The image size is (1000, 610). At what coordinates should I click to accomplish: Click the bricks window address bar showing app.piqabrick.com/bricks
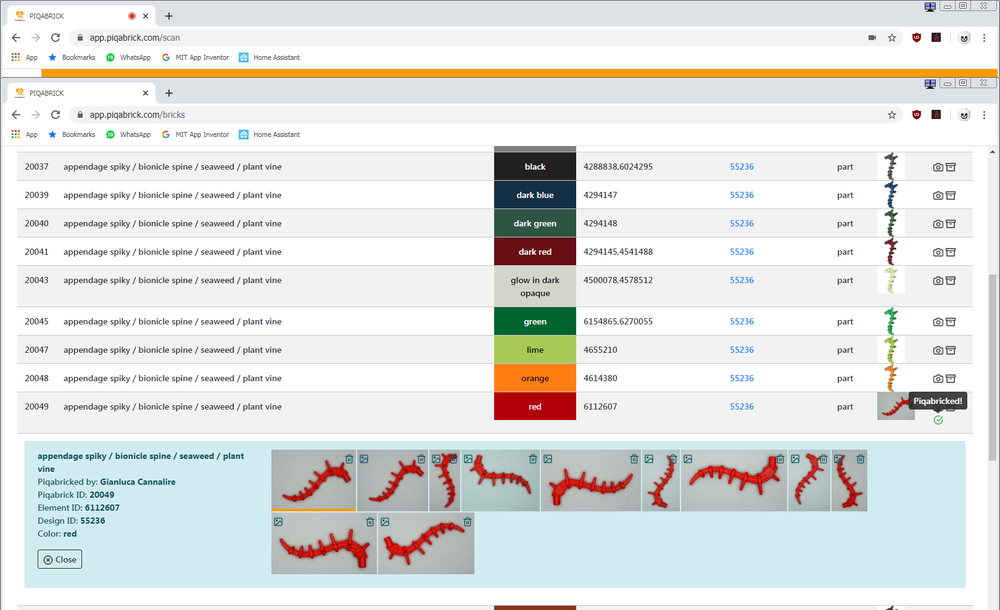click(x=478, y=115)
